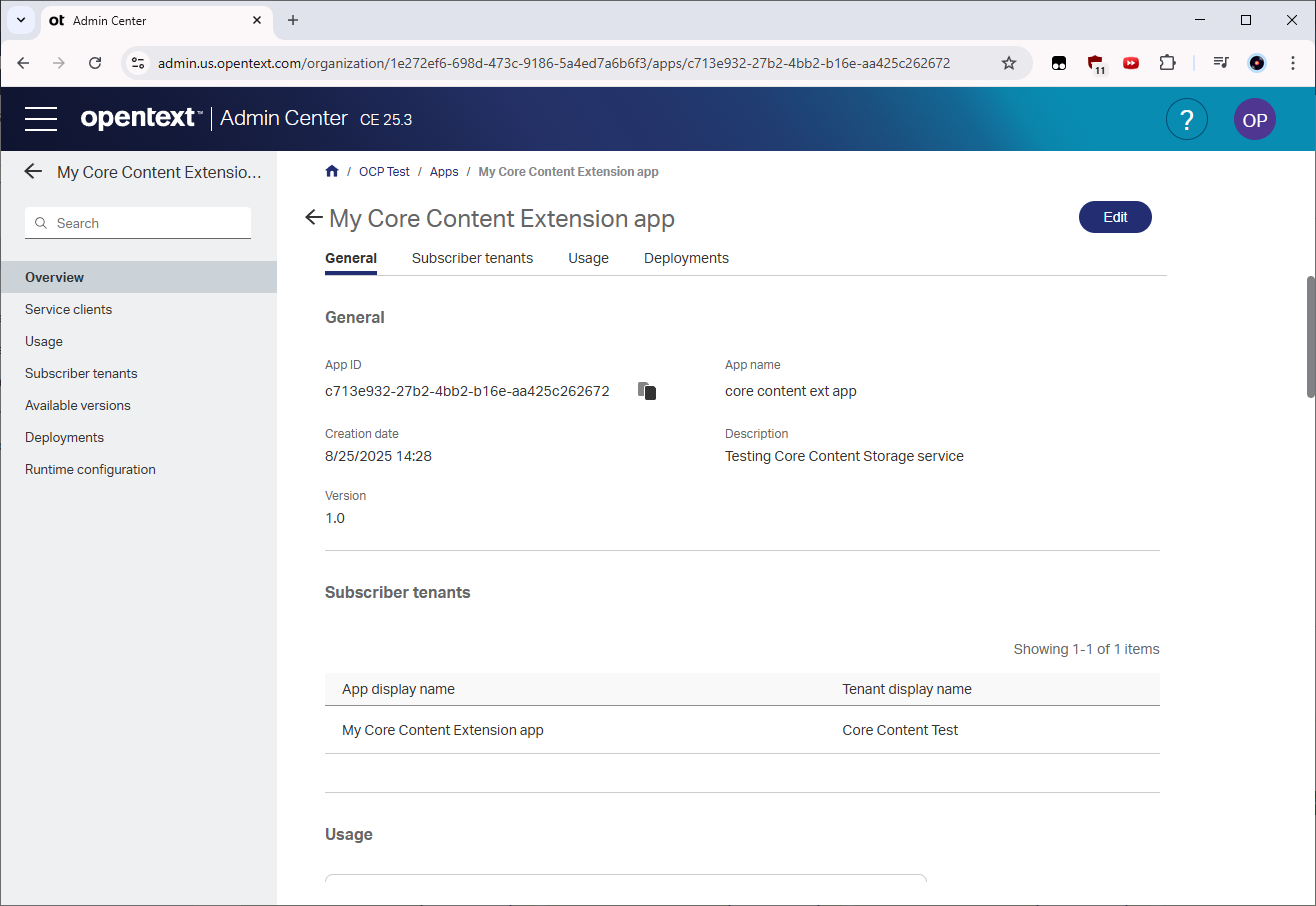1316x906 pixels.
Task: Switch to the Usage tab
Action: [588, 258]
